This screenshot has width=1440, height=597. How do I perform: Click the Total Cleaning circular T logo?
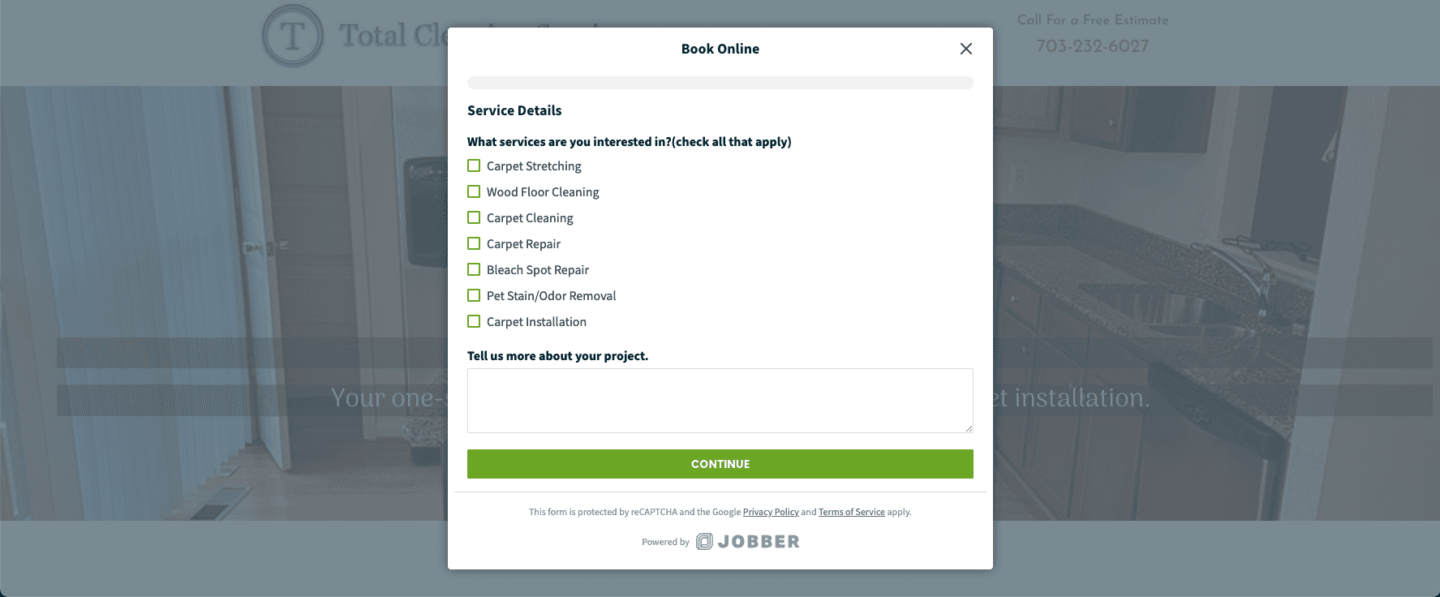coord(292,36)
